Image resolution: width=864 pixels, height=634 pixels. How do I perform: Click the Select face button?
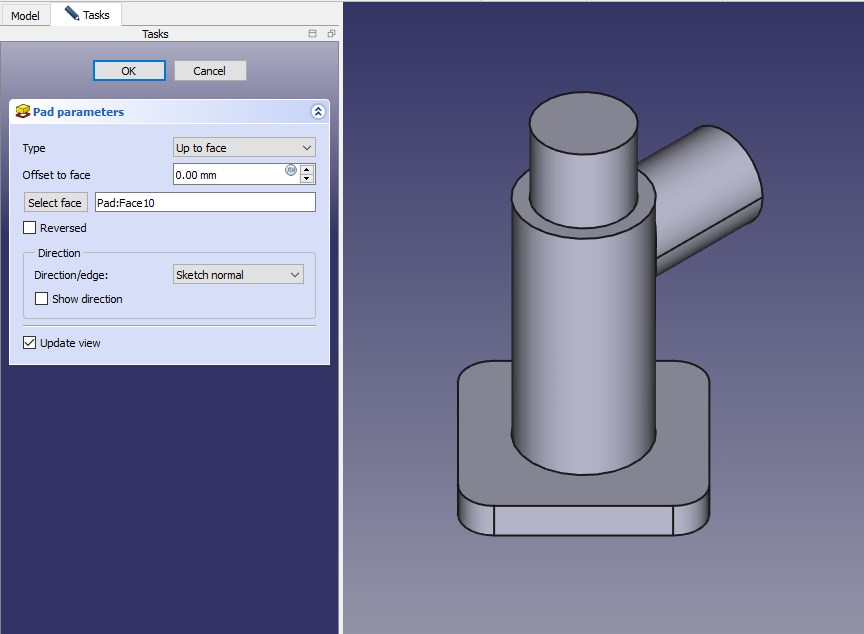coord(55,203)
